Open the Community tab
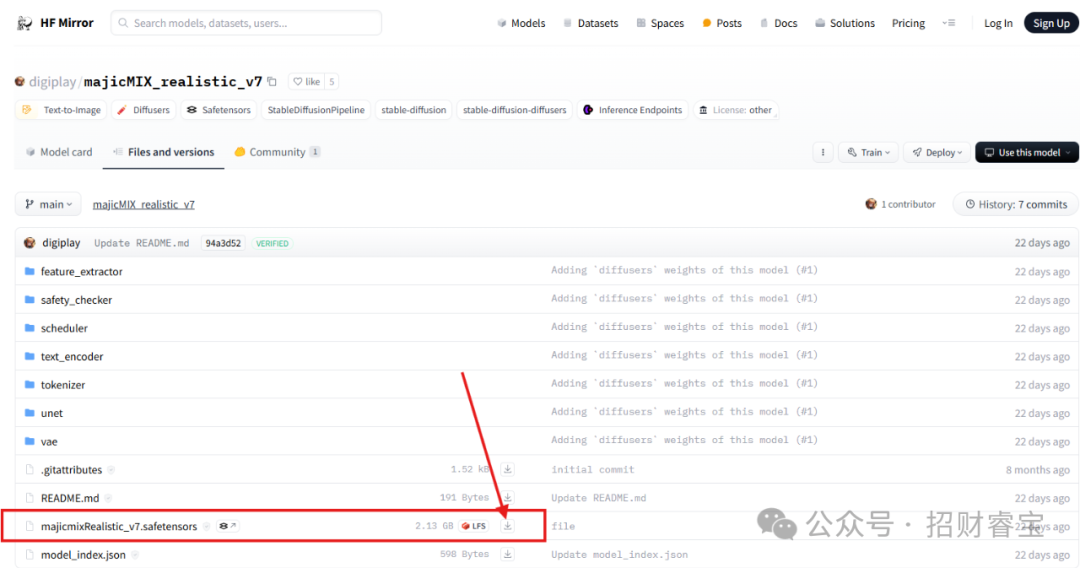Screen dimensions: 1080x568 tap(277, 152)
